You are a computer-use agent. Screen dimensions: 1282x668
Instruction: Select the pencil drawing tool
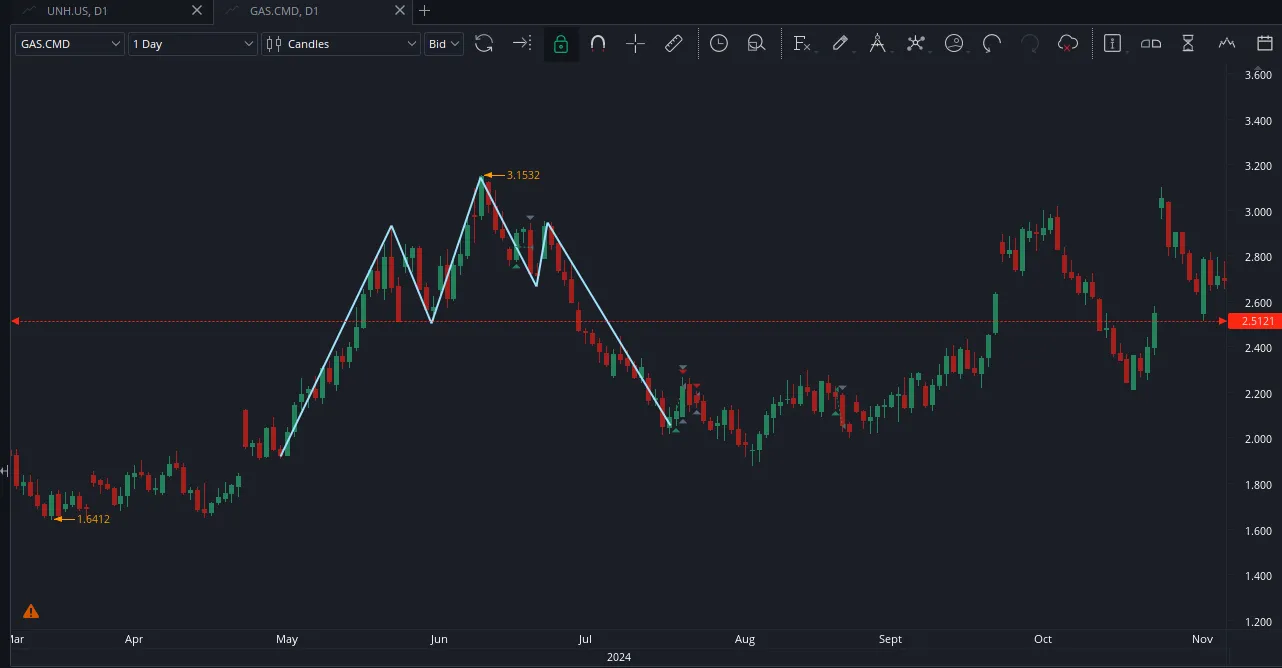pyautogui.click(x=840, y=43)
